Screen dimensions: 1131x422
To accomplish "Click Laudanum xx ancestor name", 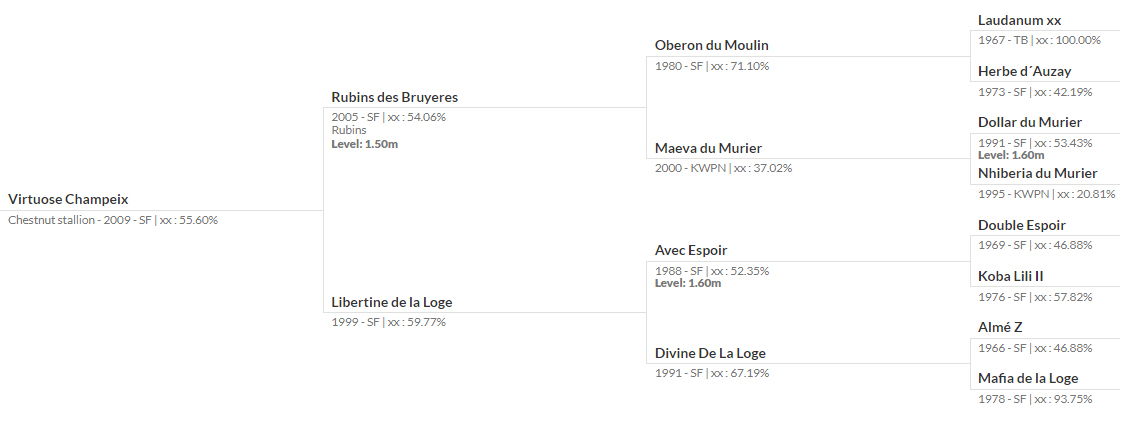I will click(1020, 20).
